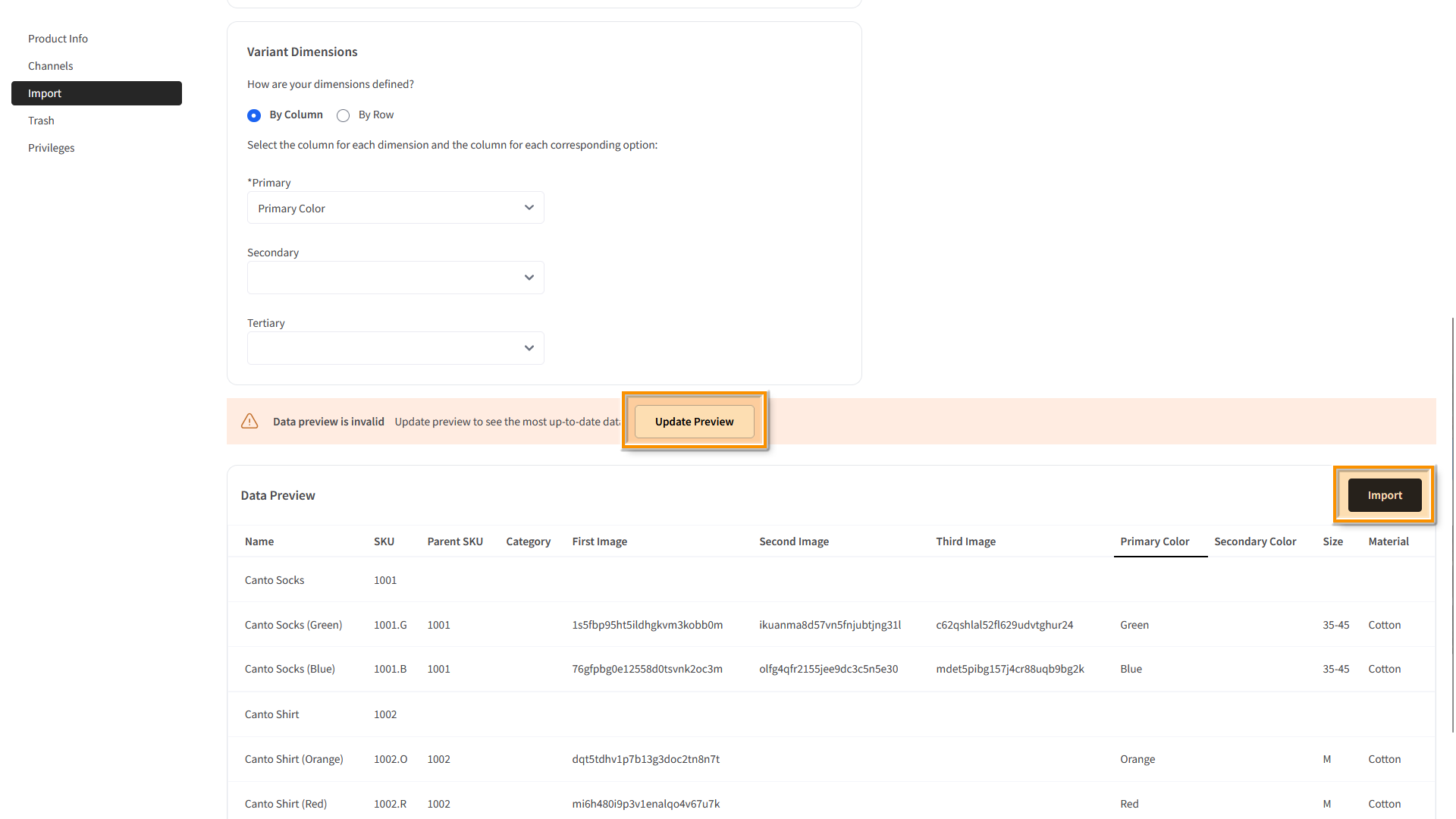The image size is (1456, 819).
Task: Expand the Secondary dimension dropdown
Action: [x=395, y=278]
